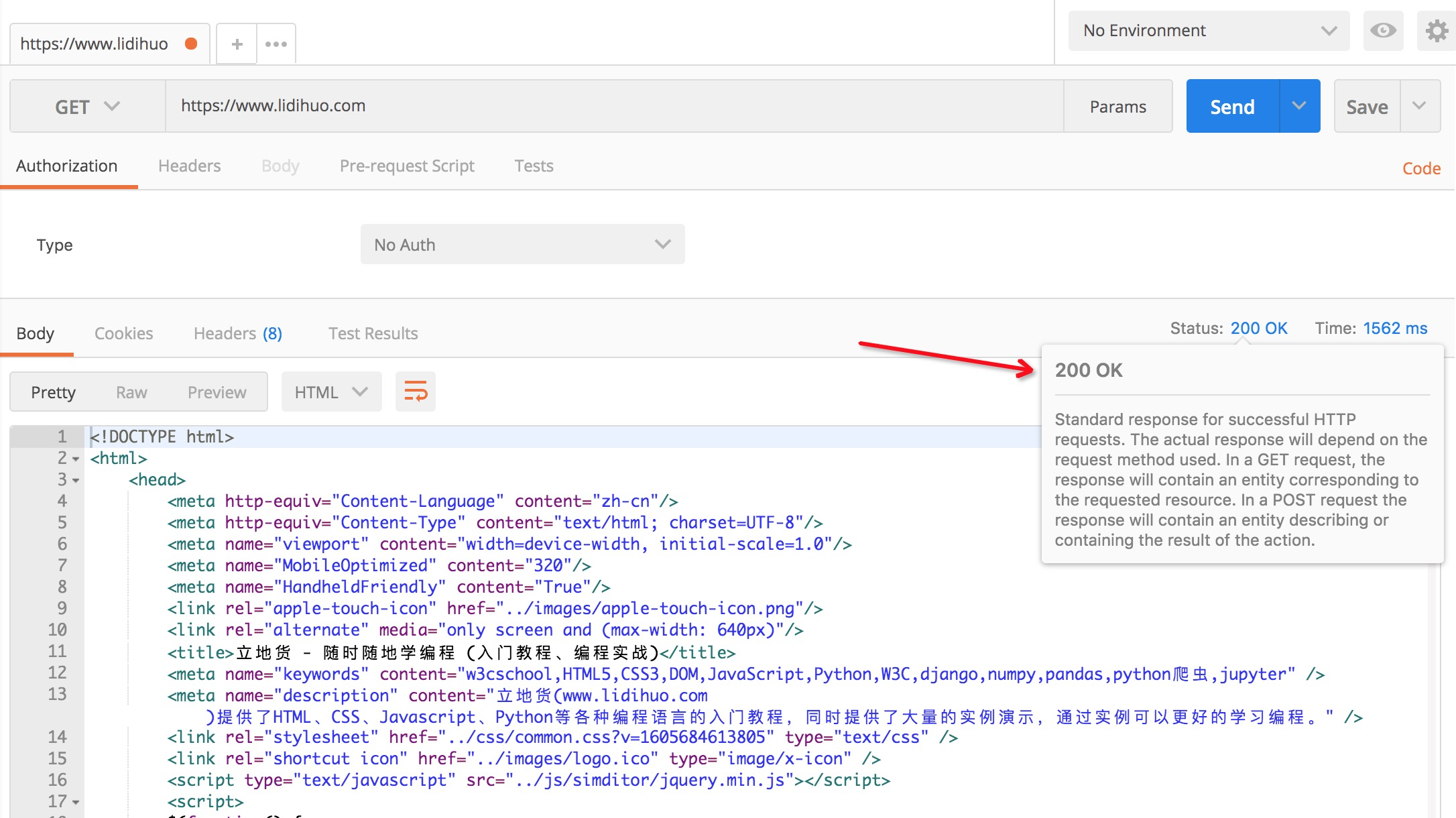1456x818 pixels.
Task: Open the GET method dropdown
Action: tap(88, 107)
